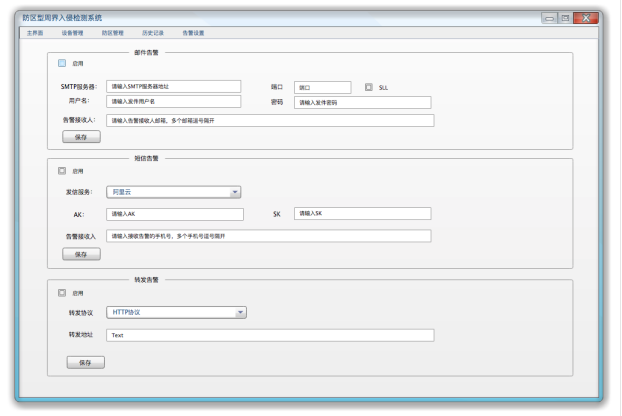Open the 防区管理 menu

[x=113, y=33]
